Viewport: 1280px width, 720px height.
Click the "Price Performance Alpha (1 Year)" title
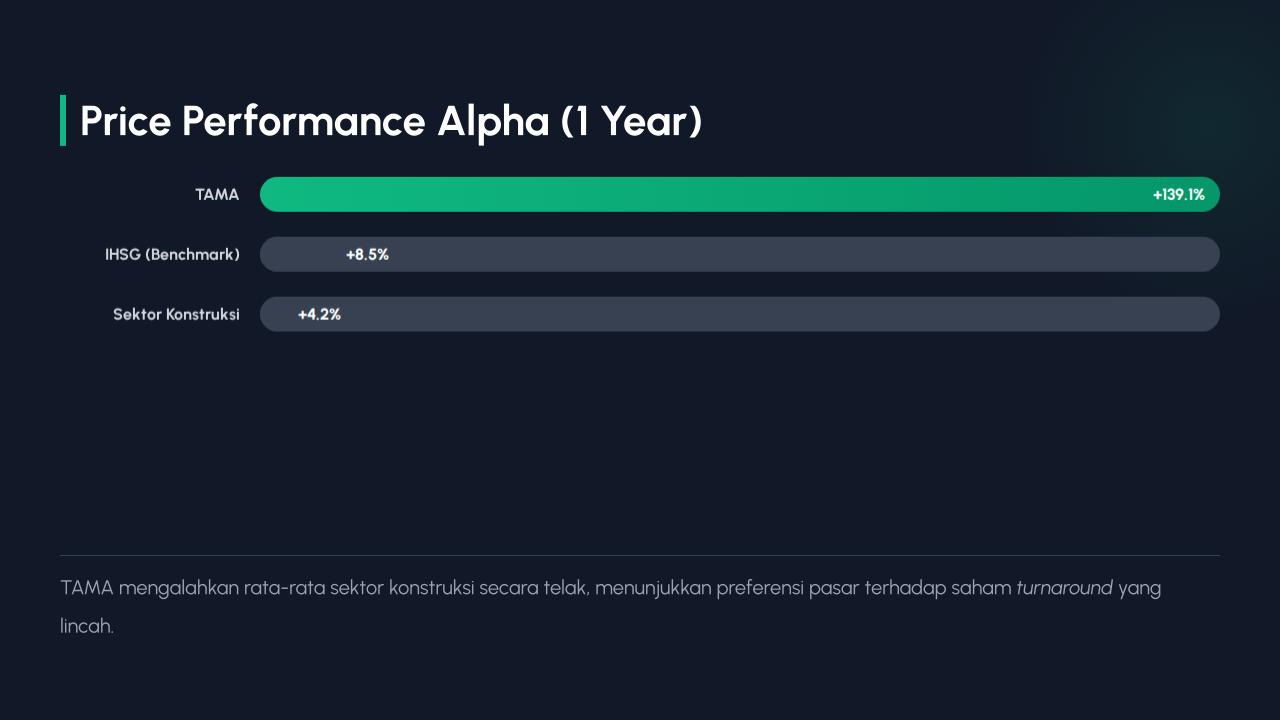click(x=391, y=121)
